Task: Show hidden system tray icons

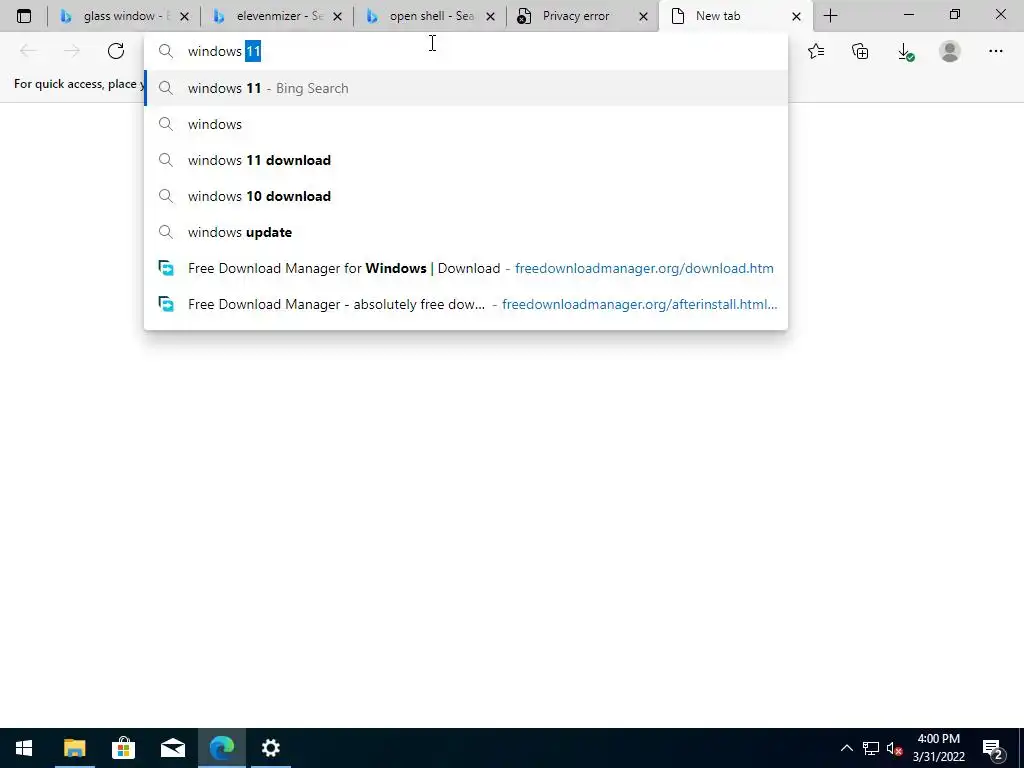Action: point(846,748)
